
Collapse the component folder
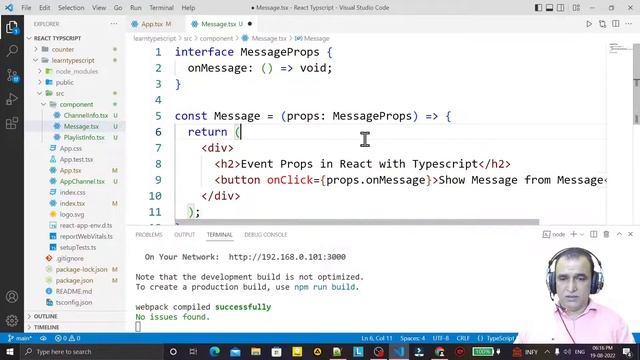[x=76, y=104]
